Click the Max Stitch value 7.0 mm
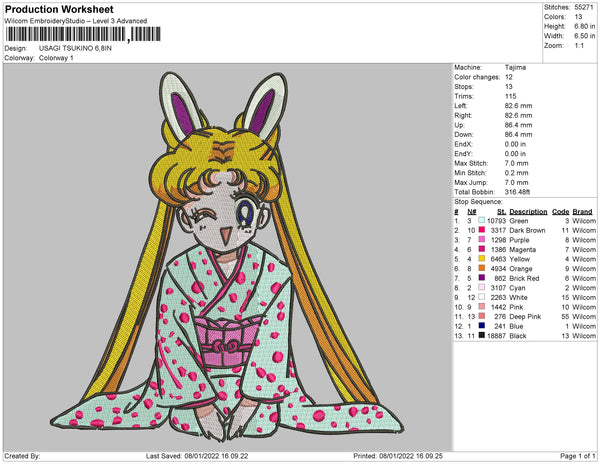Screen dimensions: 600x464 (516, 163)
